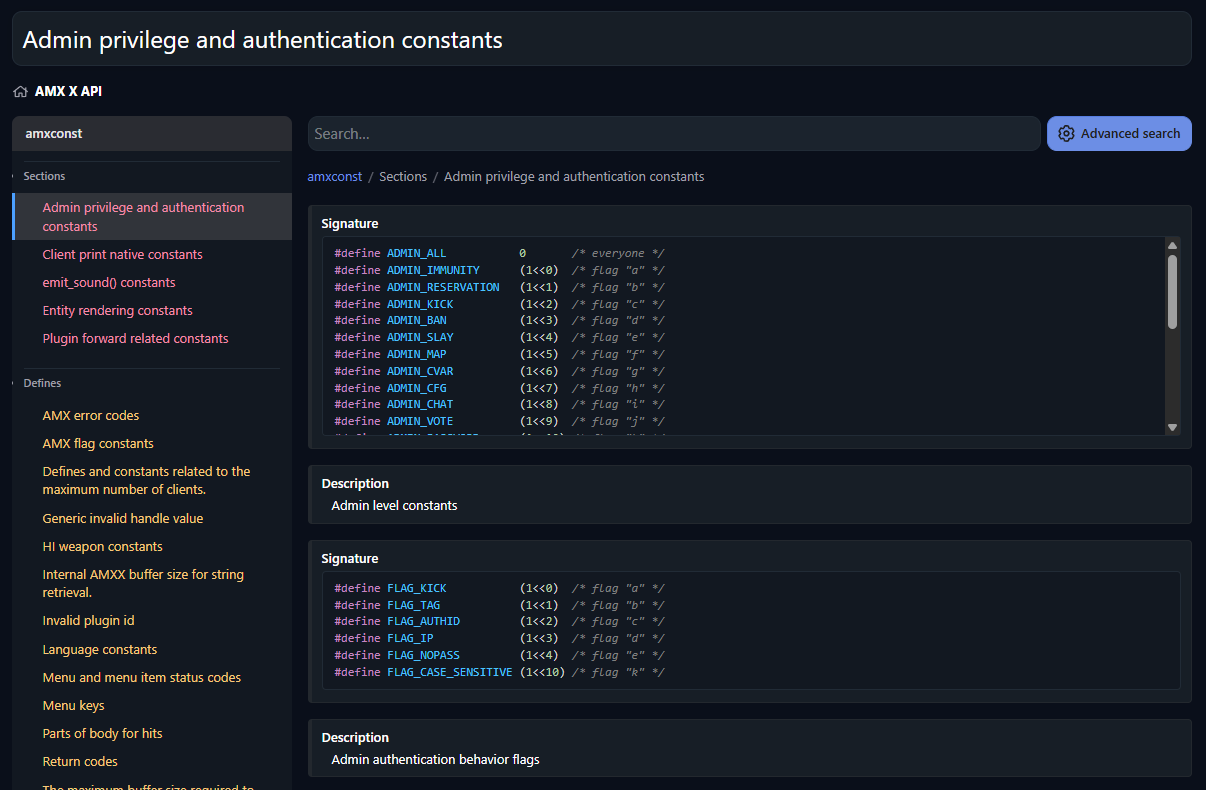Select Client print native constants section
The width and height of the screenshot is (1206, 790).
point(122,255)
